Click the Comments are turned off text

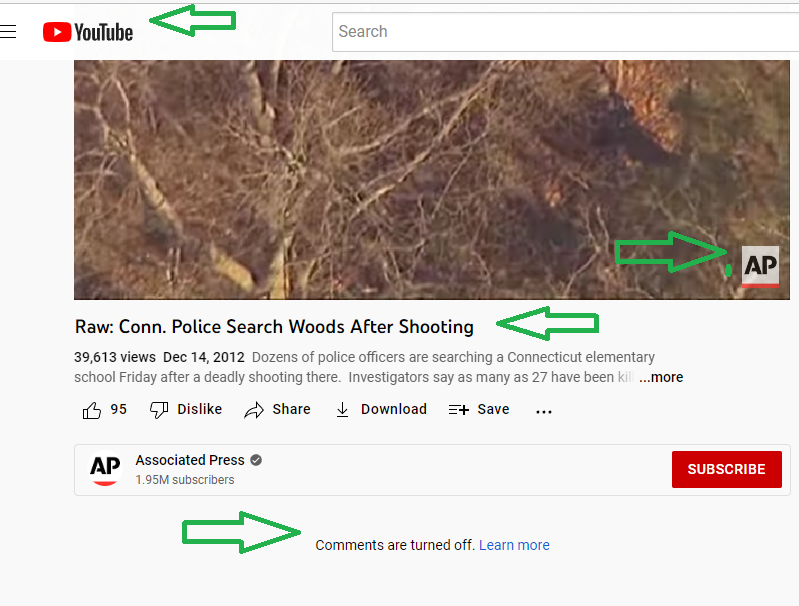point(395,545)
